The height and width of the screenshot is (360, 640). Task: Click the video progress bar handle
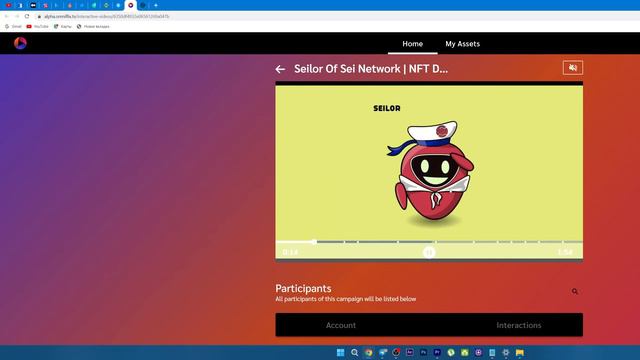314,242
